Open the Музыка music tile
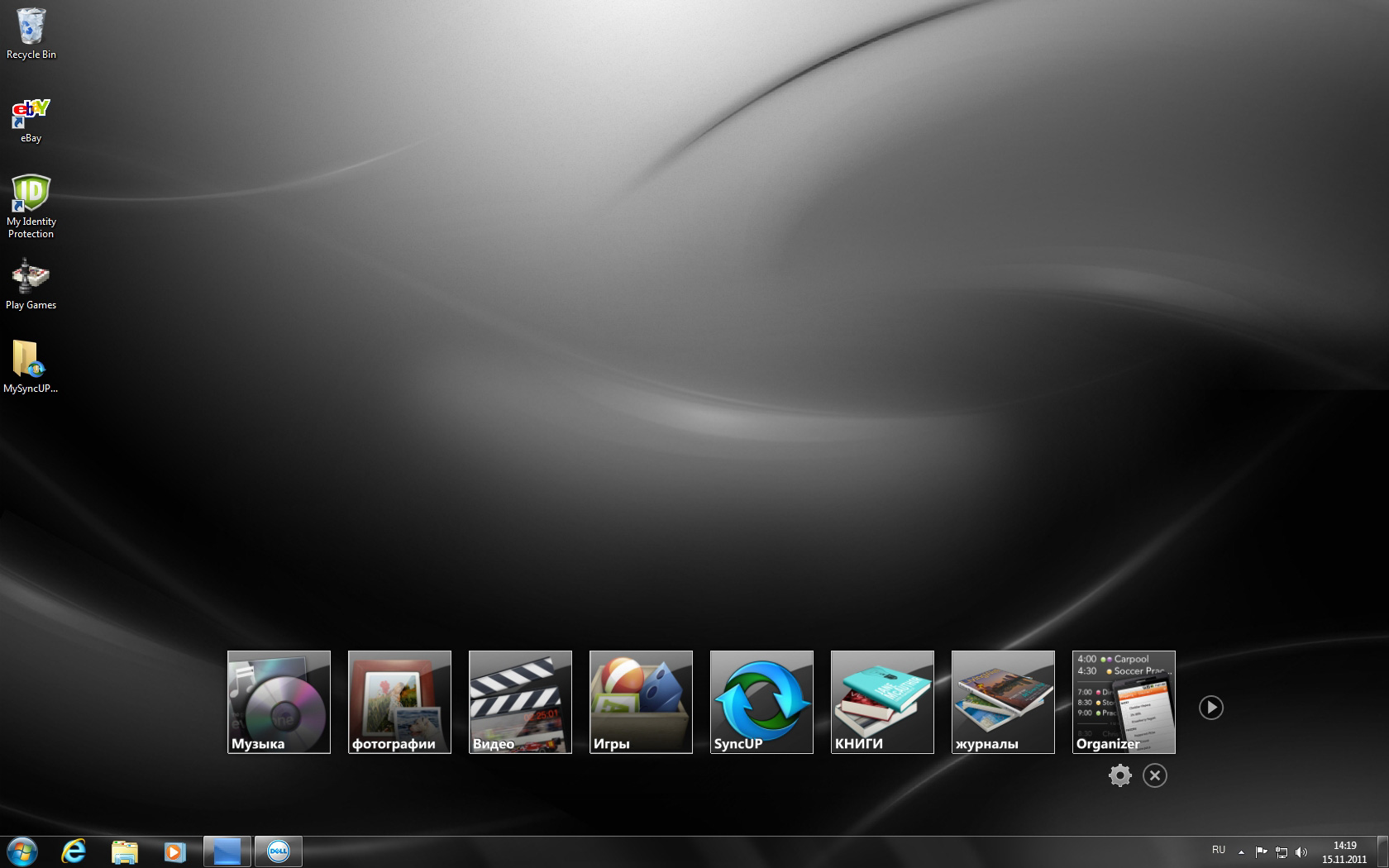The width and height of the screenshot is (1389, 868). pyautogui.click(x=279, y=702)
